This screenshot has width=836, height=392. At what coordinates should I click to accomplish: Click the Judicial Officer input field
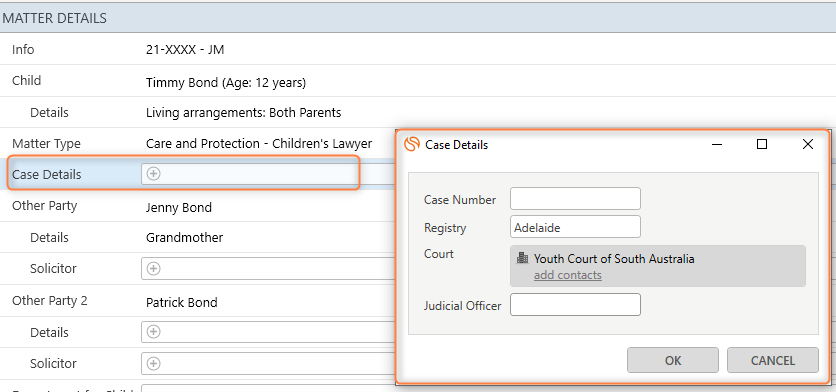pyautogui.click(x=575, y=305)
